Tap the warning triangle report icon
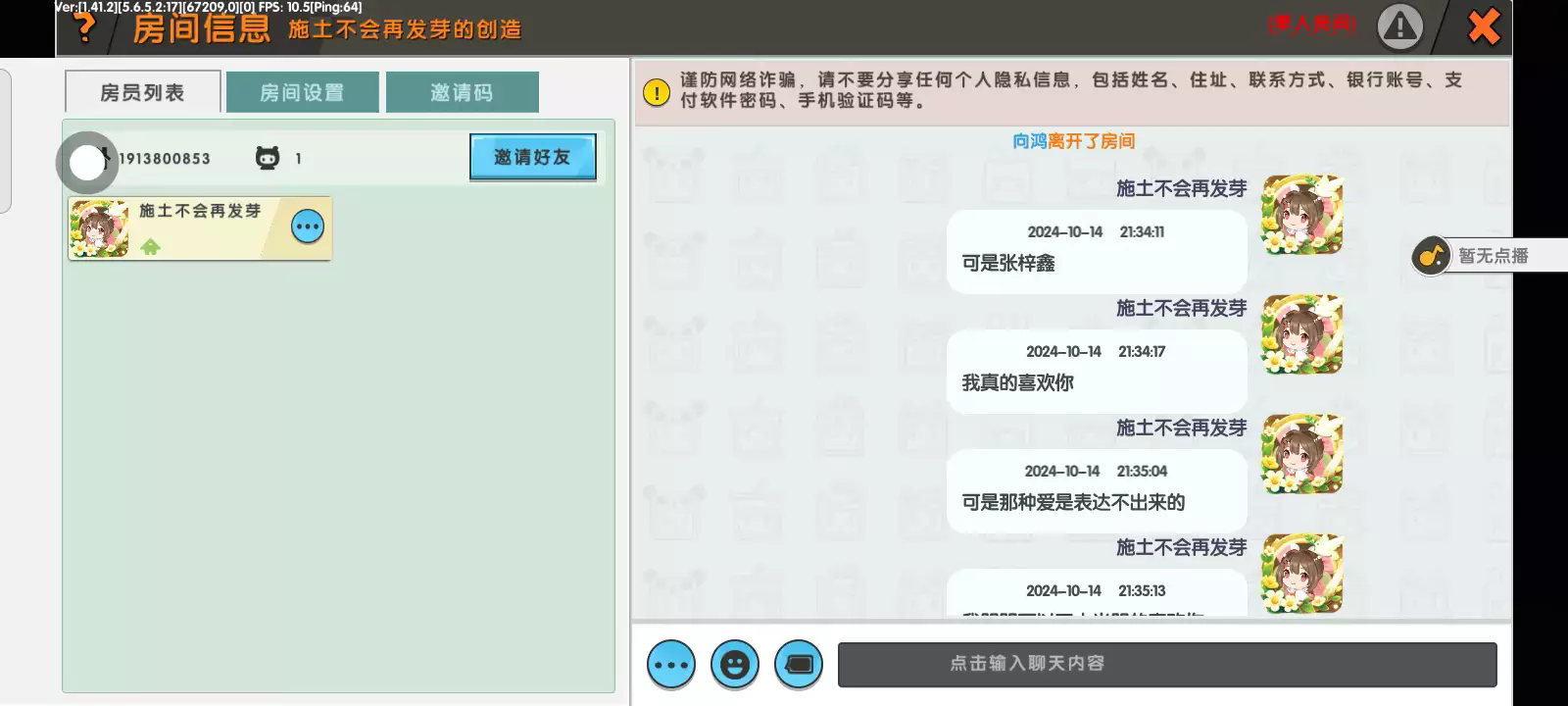 click(x=1399, y=27)
